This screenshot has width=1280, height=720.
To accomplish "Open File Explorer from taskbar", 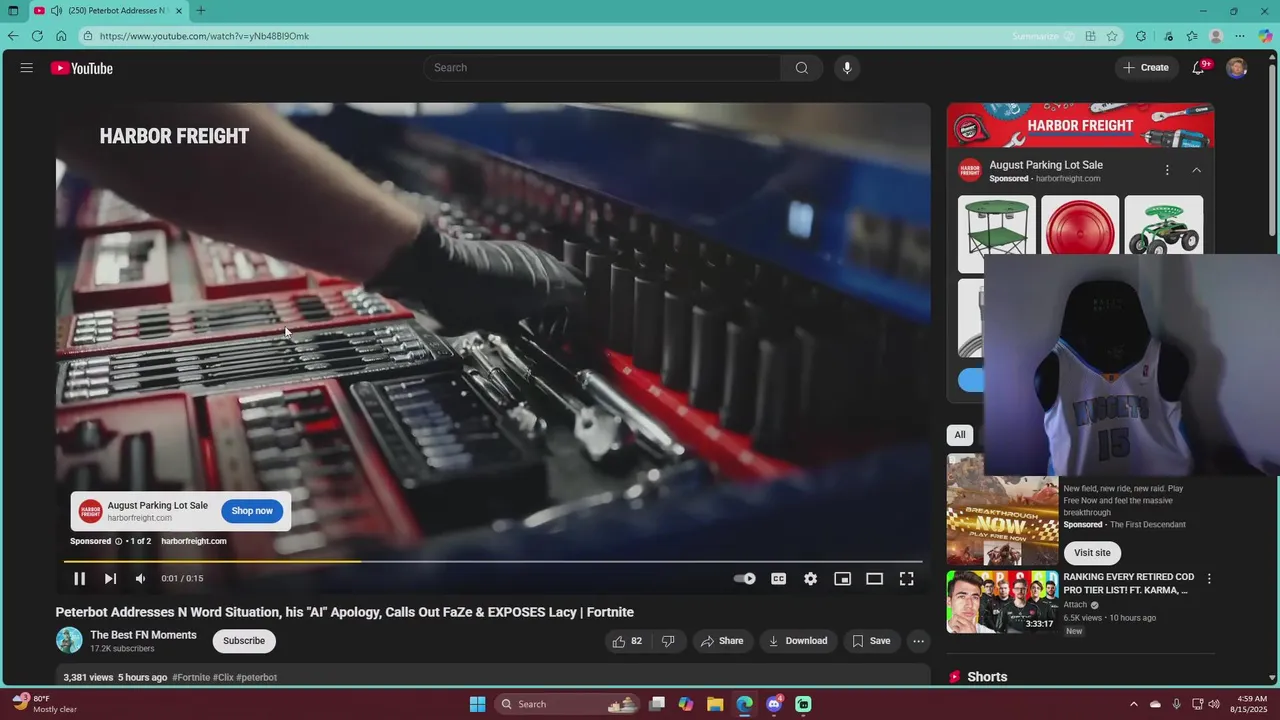I will [x=715, y=704].
